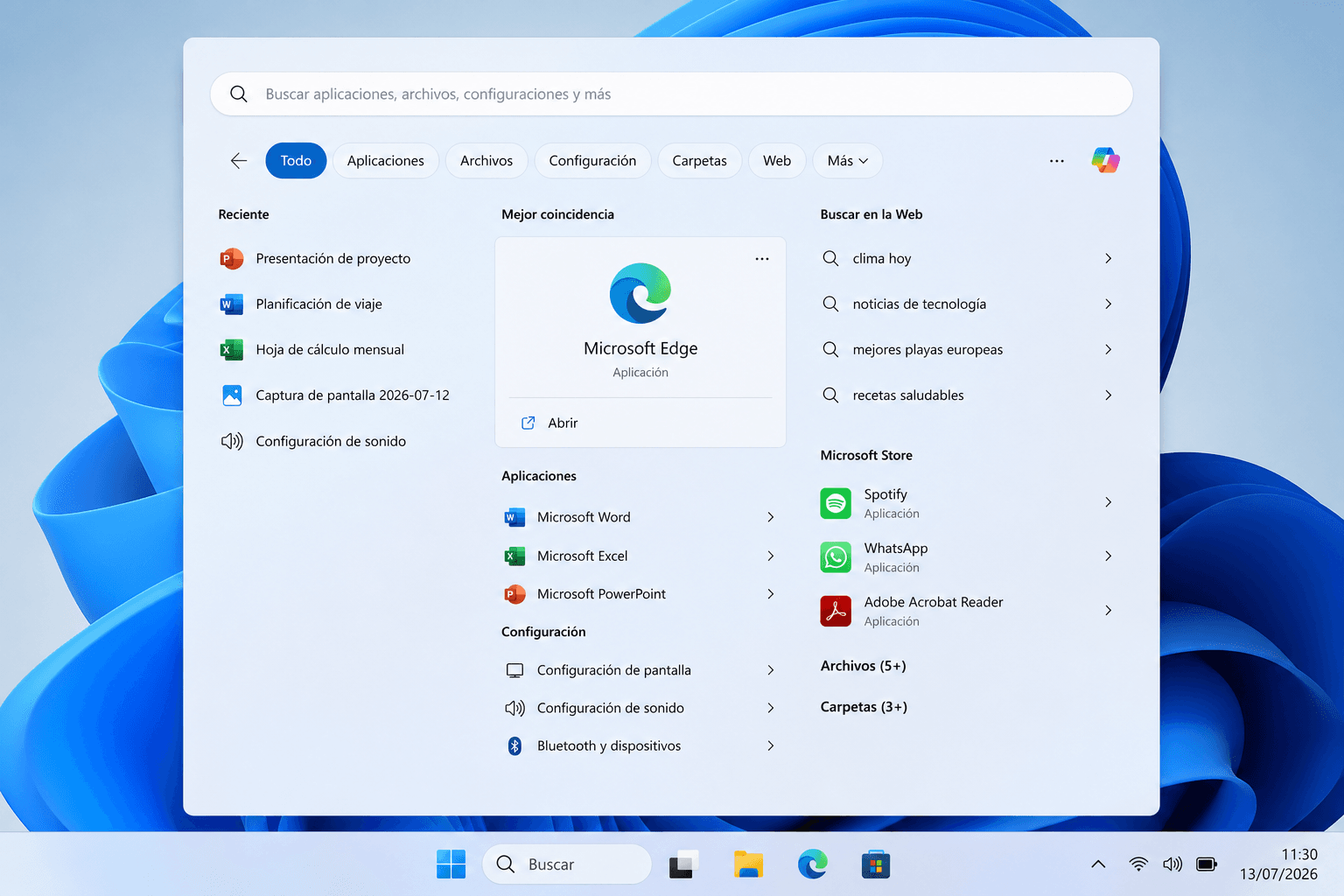The height and width of the screenshot is (896, 1344).
Task: Click the volume icon in system tray
Action: (1172, 864)
